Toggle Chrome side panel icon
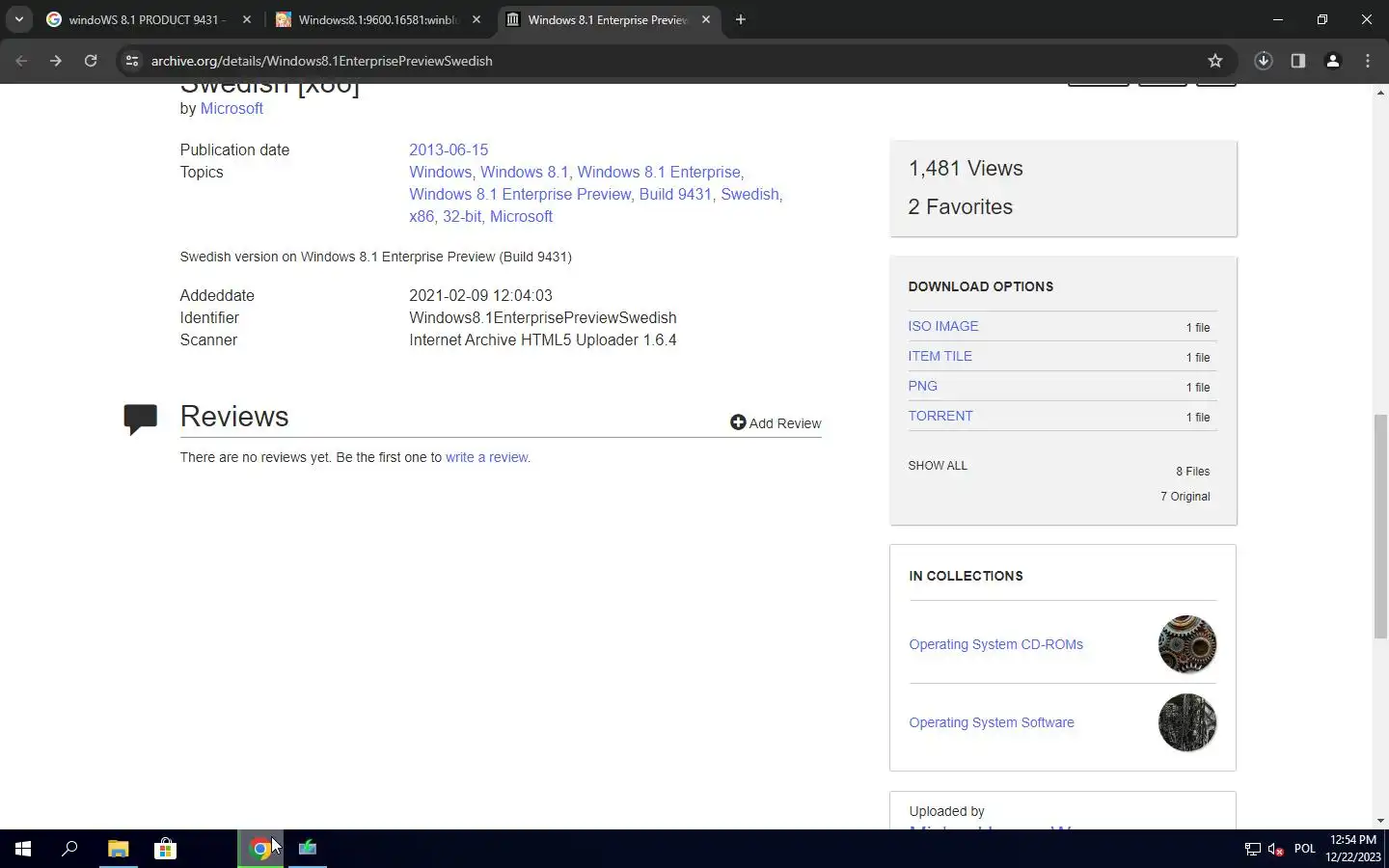 [1298, 61]
